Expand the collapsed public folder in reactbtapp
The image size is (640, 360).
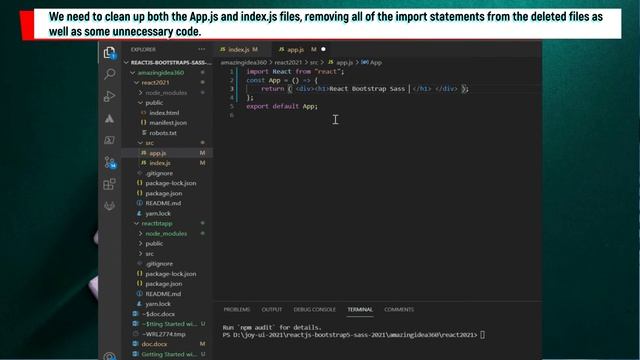(168, 244)
